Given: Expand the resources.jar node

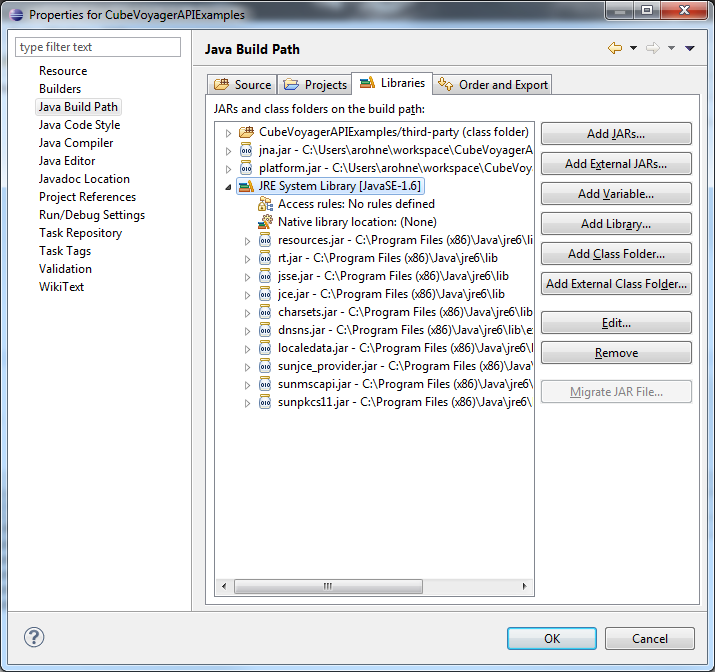Looking at the screenshot, I should [248, 241].
